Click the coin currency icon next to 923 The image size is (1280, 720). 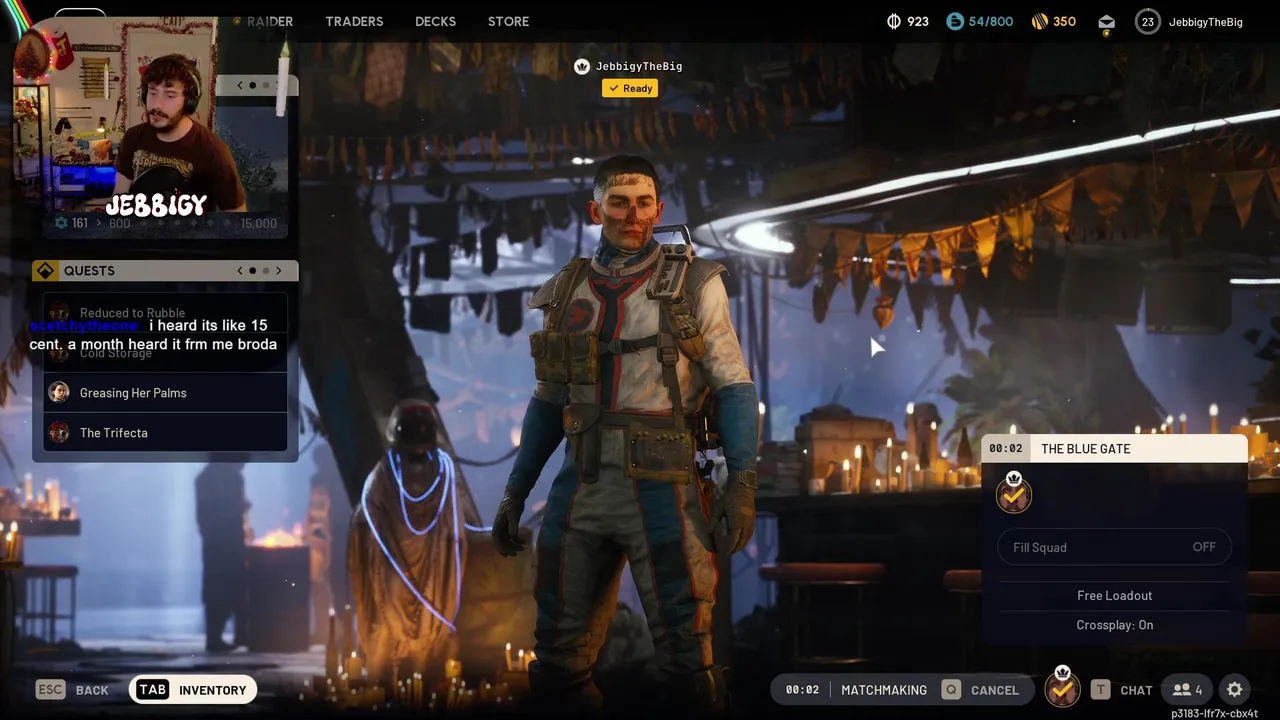(894, 21)
